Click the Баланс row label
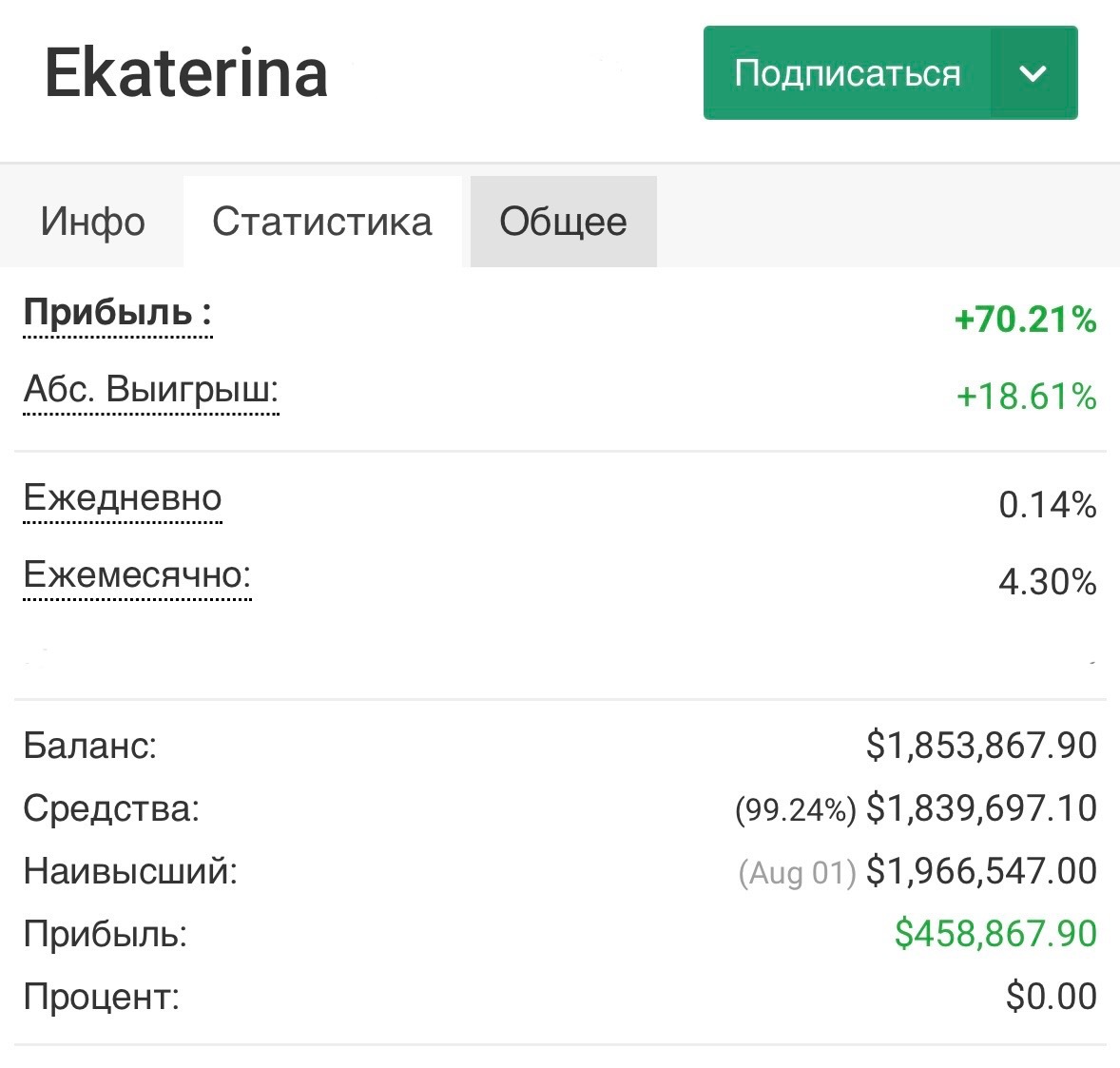The image size is (1120, 1068). pos(89,746)
